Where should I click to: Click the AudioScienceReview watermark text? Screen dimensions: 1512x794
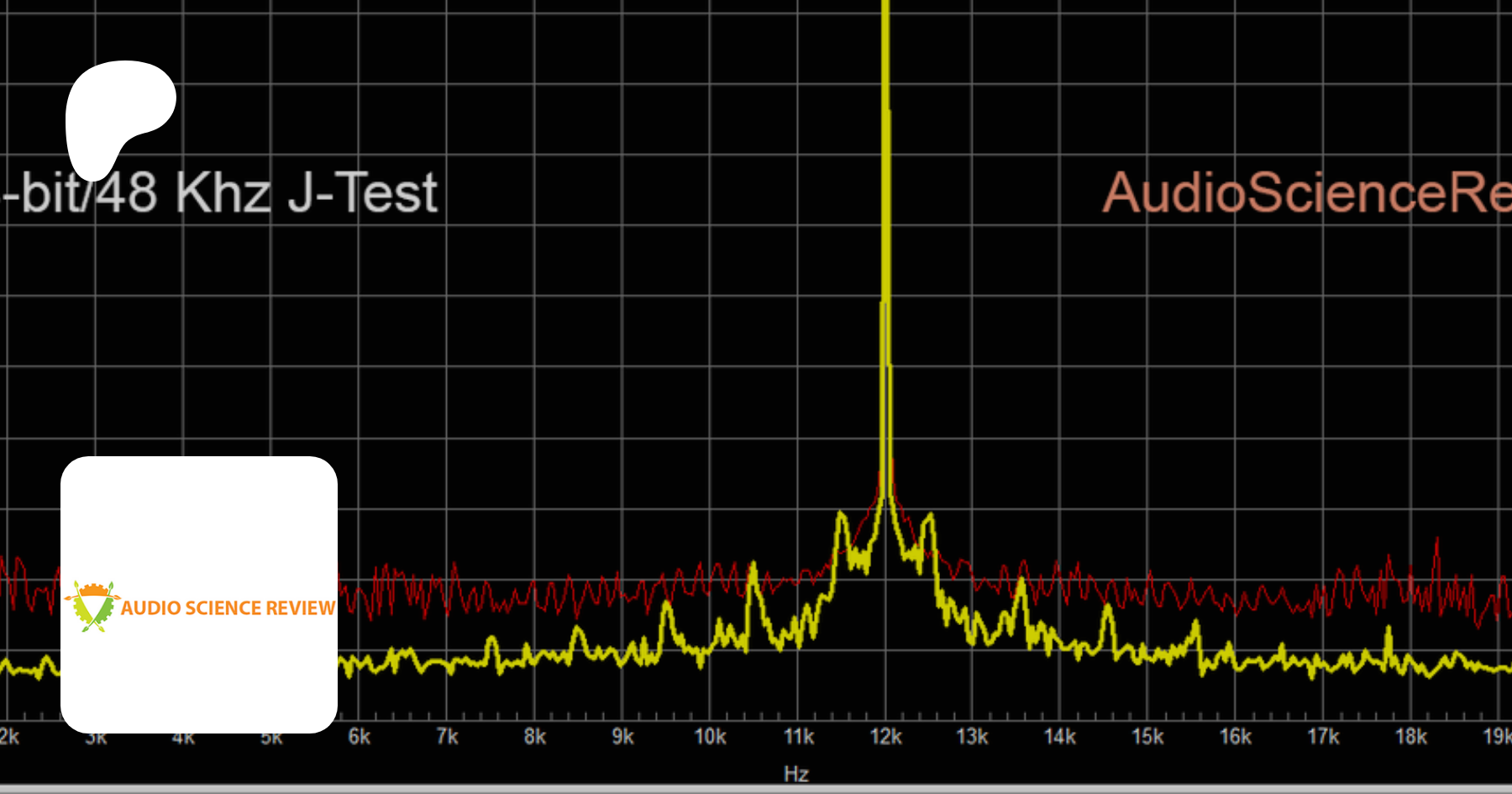1305,193
